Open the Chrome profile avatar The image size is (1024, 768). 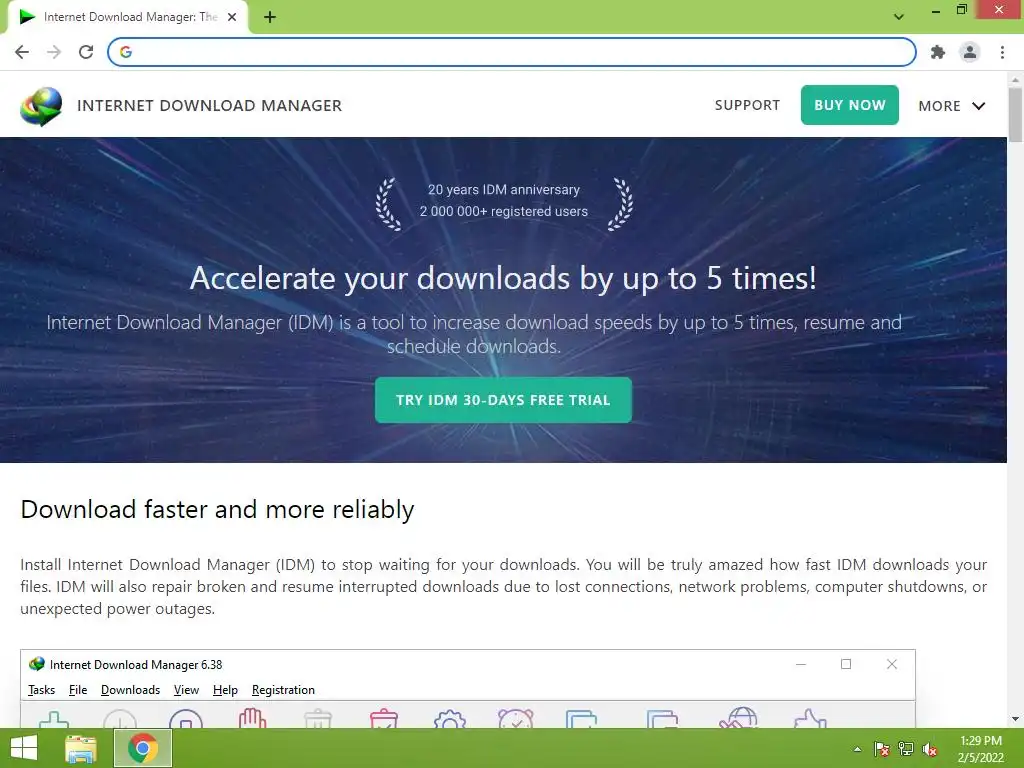tap(970, 52)
